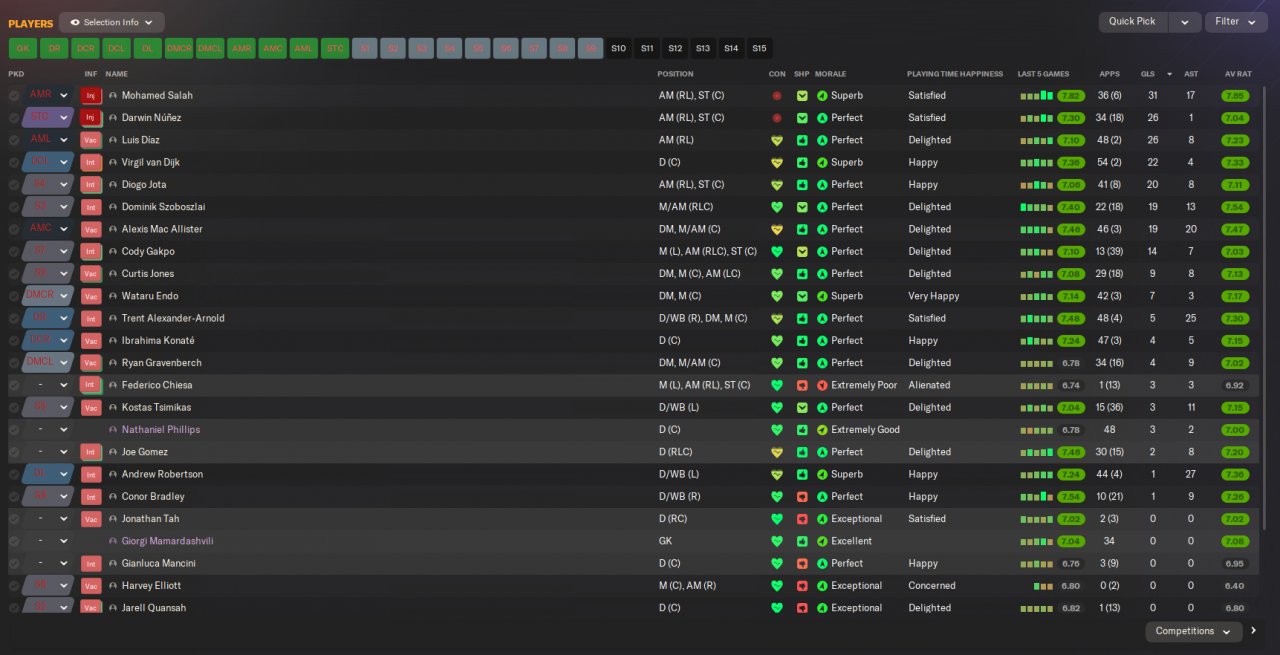Toggle picked checkmark for Mohamed Salah
The width and height of the screenshot is (1280, 655).
14,96
